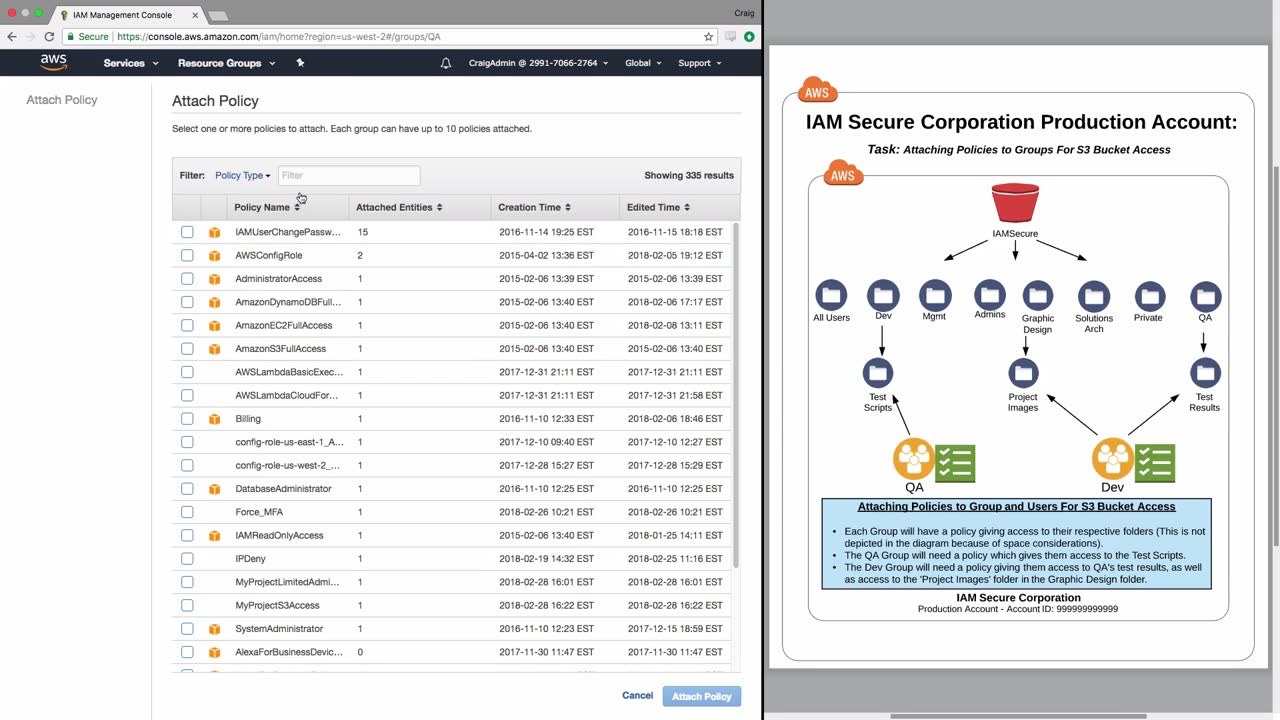The width and height of the screenshot is (1280, 720).
Task: Reload the page with refresh icon
Action: coord(49,36)
